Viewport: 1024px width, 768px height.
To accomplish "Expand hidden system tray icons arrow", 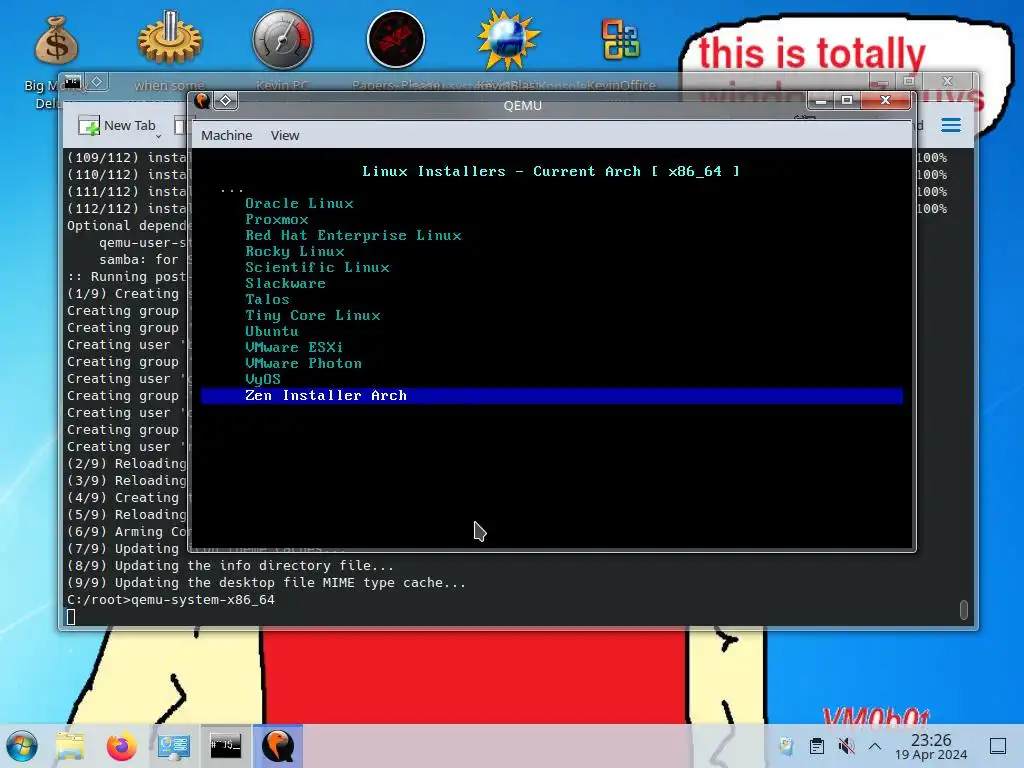I will [x=875, y=746].
